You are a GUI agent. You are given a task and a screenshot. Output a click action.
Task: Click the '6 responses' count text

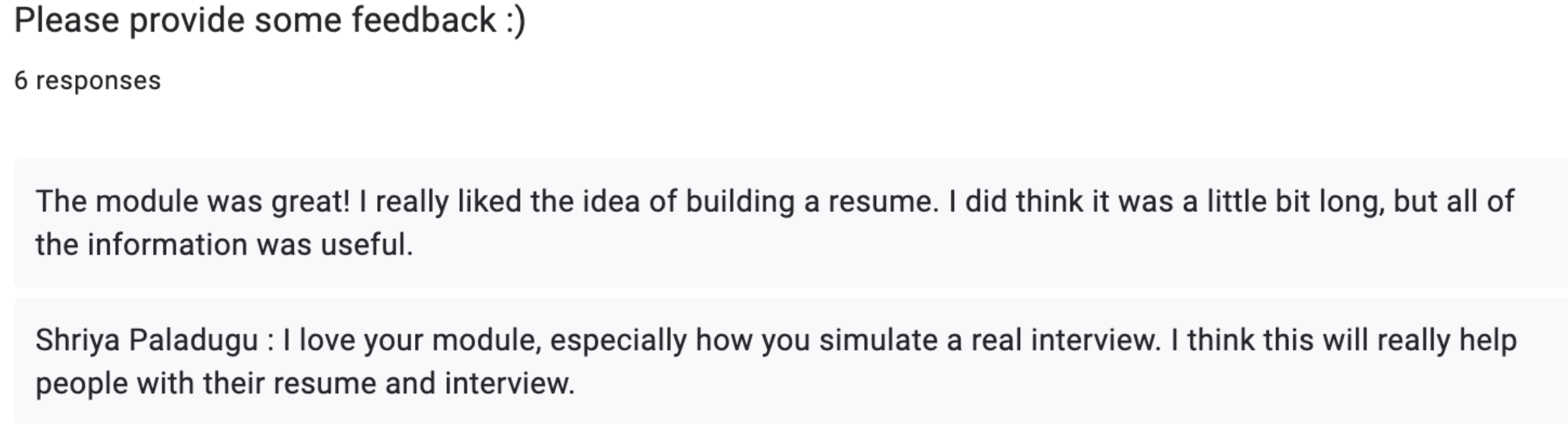pos(87,81)
